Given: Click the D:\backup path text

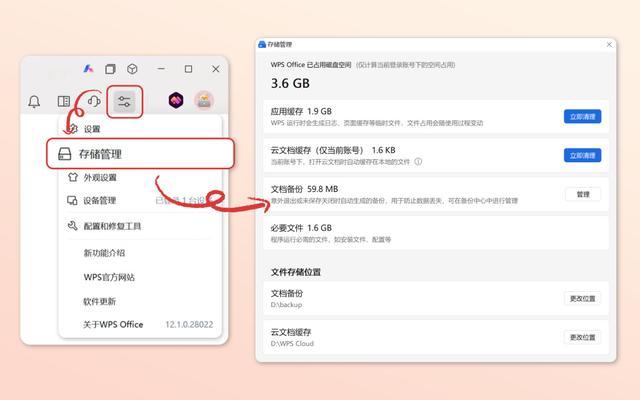Looking at the screenshot, I should [287, 304].
